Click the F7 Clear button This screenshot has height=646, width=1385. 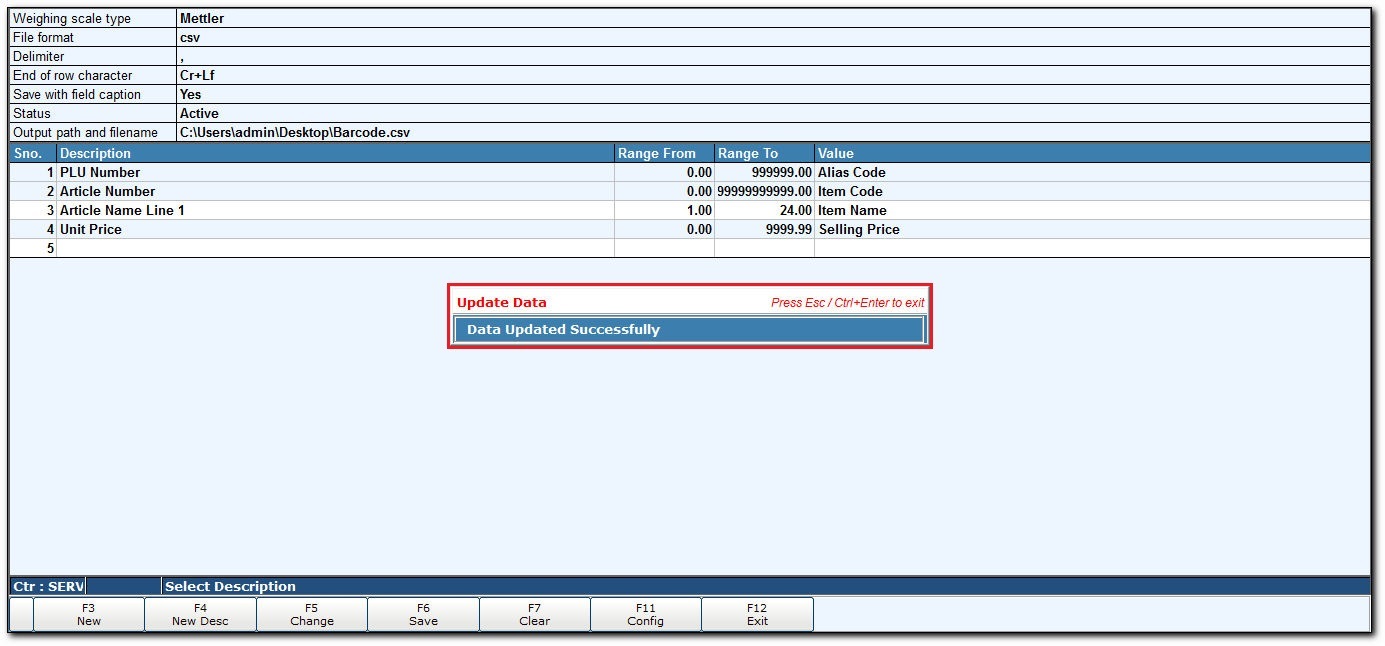pos(535,614)
